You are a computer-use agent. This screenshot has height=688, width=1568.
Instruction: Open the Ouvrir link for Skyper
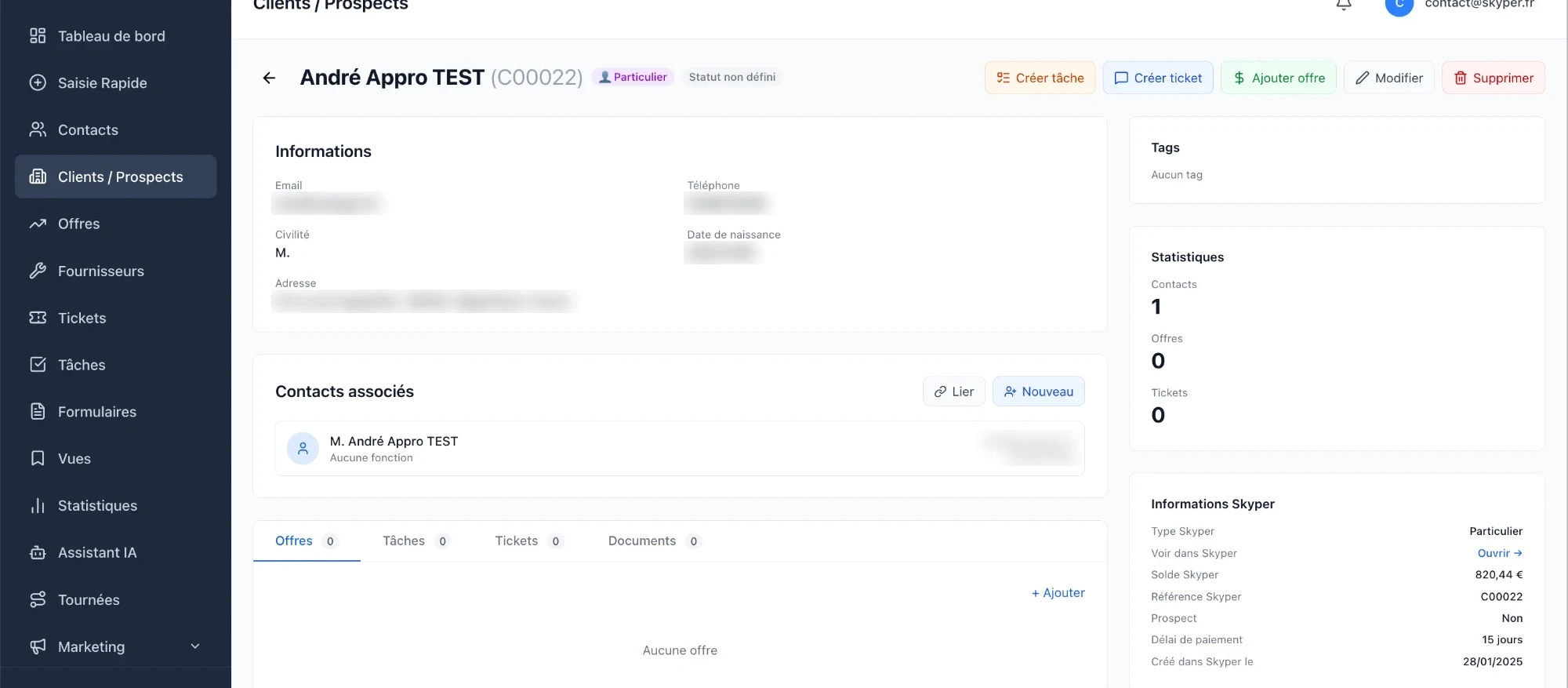(x=1500, y=553)
